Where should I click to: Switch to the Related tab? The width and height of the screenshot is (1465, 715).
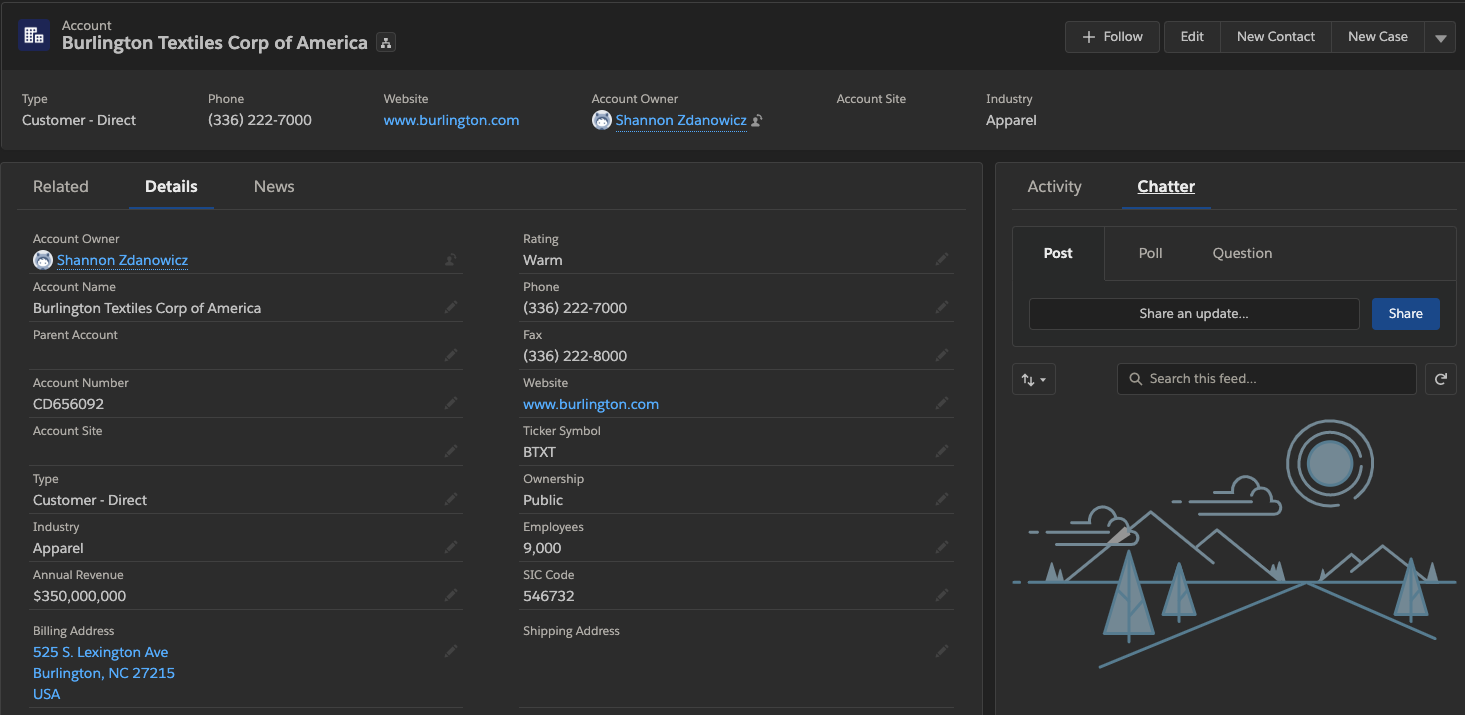pos(61,187)
